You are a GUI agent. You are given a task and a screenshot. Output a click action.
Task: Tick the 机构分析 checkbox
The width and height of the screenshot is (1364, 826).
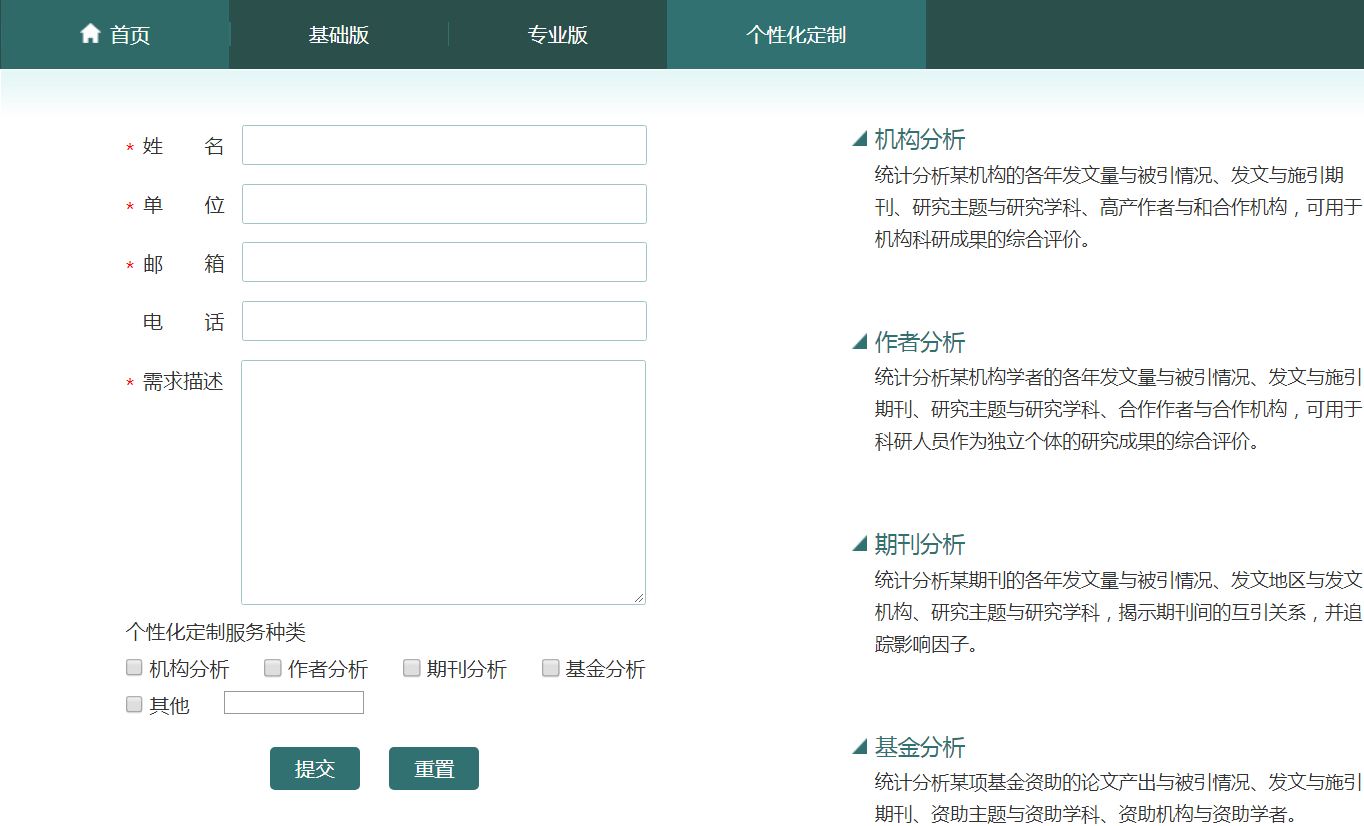[x=134, y=668]
